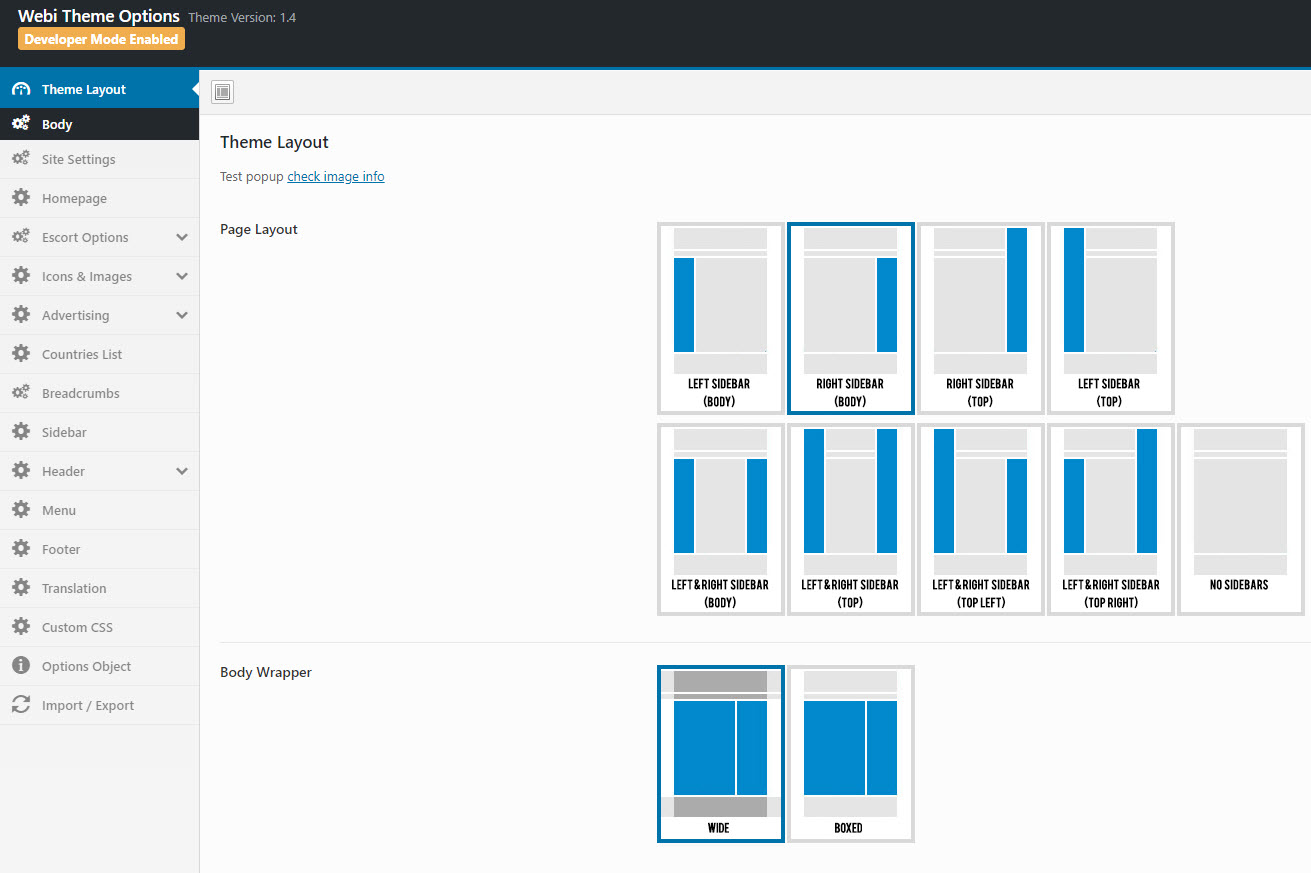Image resolution: width=1311 pixels, height=873 pixels.
Task: Open the Custom CSS section
Action: coord(99,627)
